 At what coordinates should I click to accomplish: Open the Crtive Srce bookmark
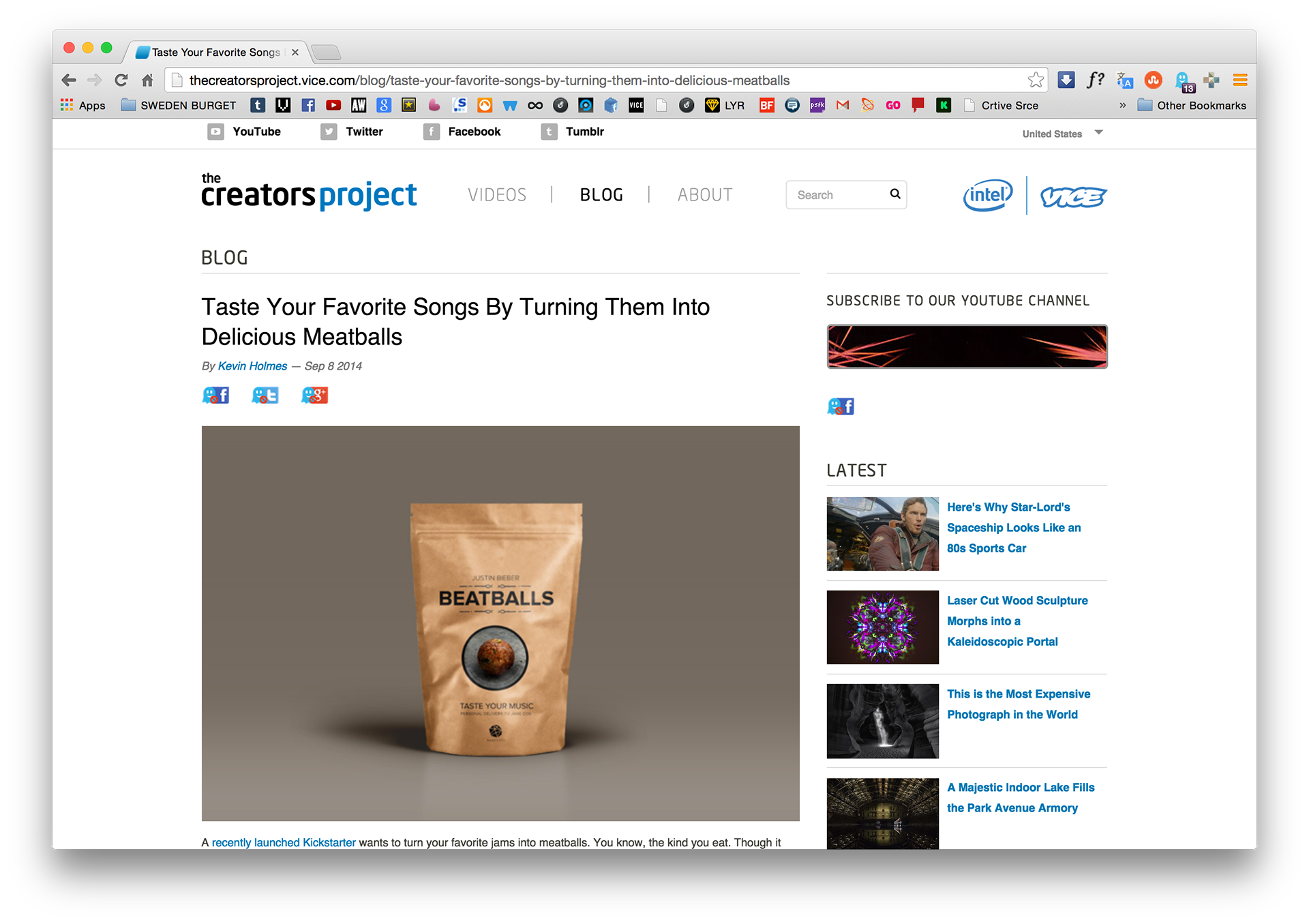tap(1001, 105)
